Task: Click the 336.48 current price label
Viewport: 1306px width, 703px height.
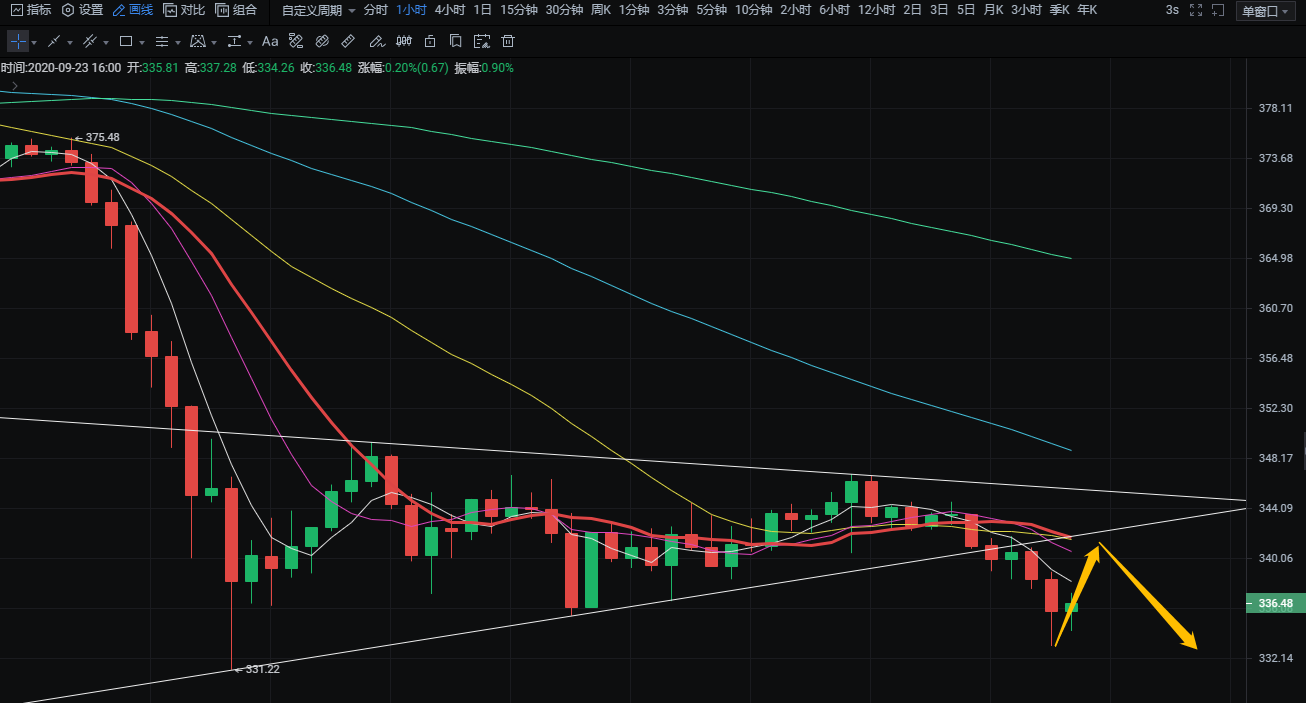Action: (1273, 603)
